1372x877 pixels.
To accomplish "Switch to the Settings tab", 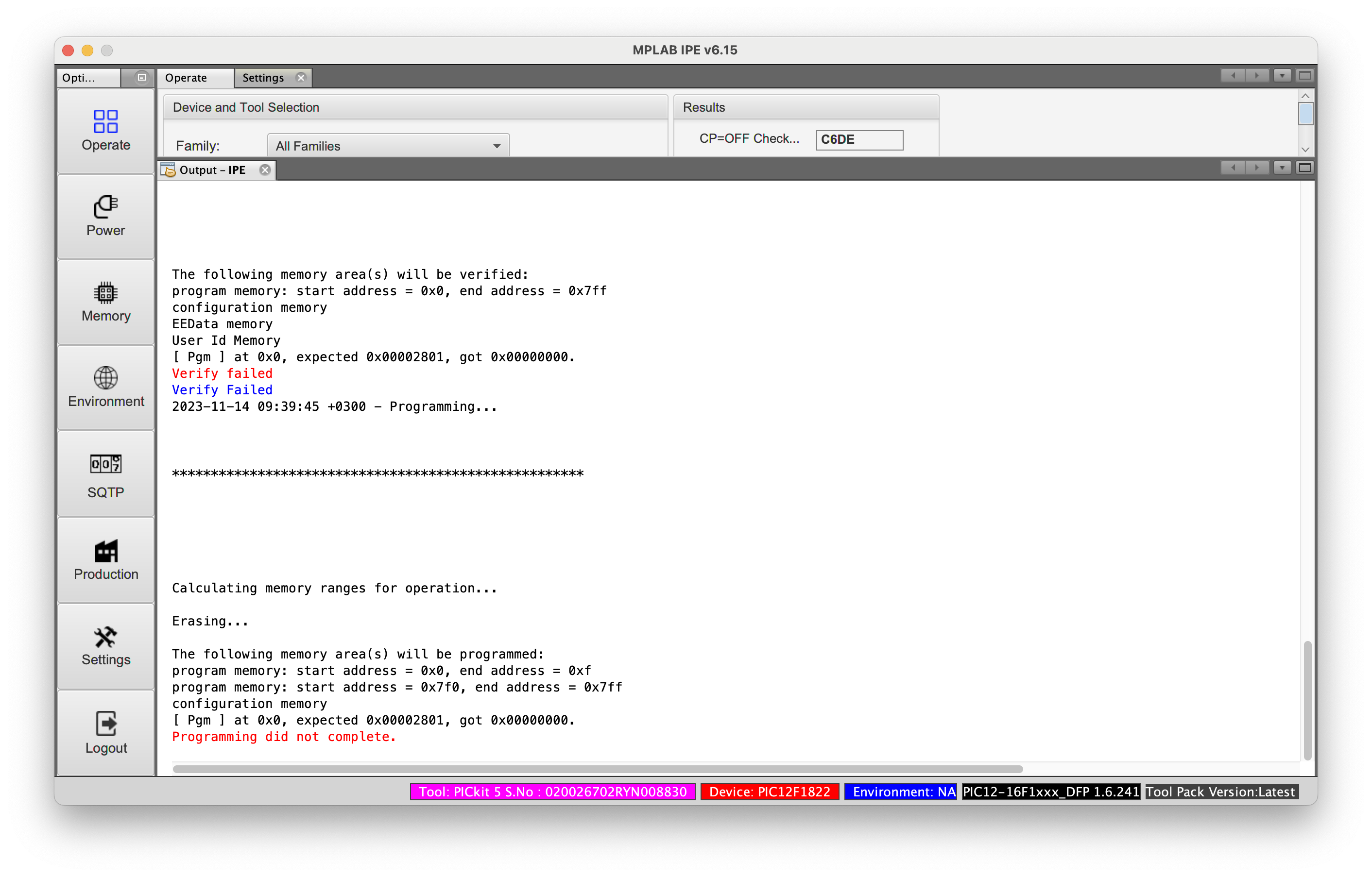I will pos(263,77).
